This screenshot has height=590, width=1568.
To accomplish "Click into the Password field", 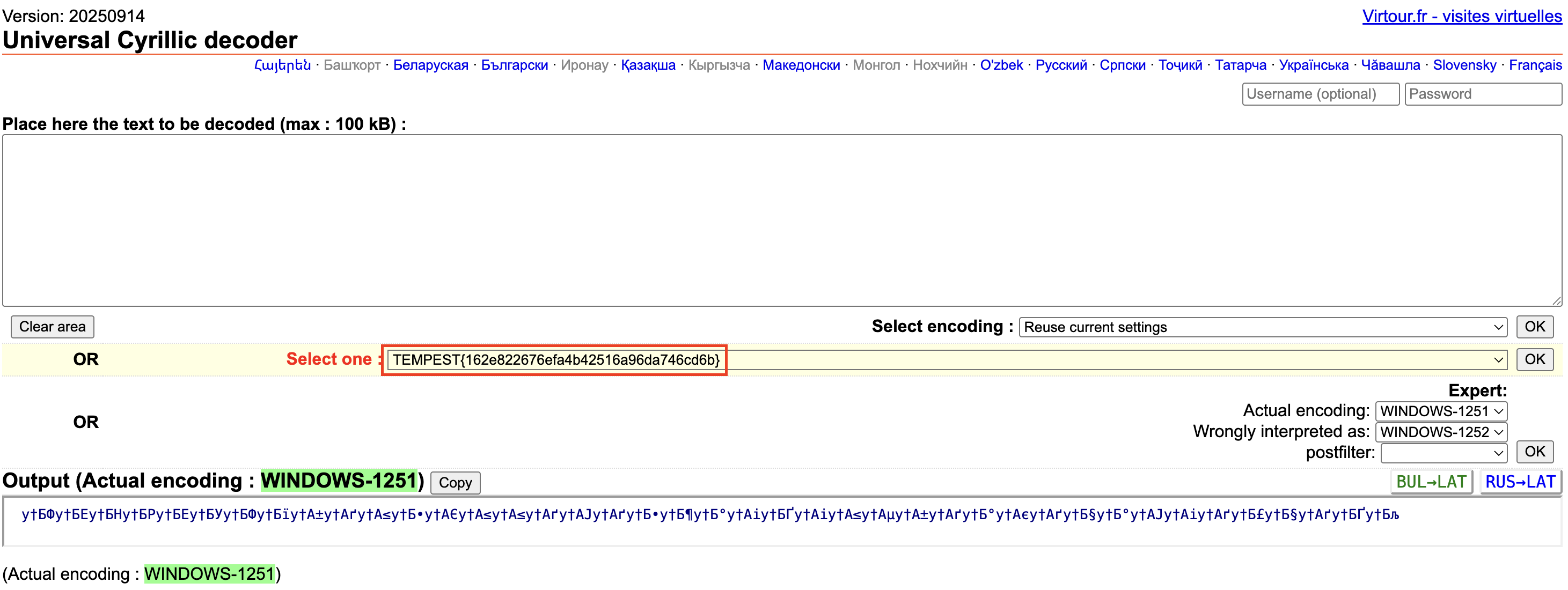I will [x=1482, y=94].
